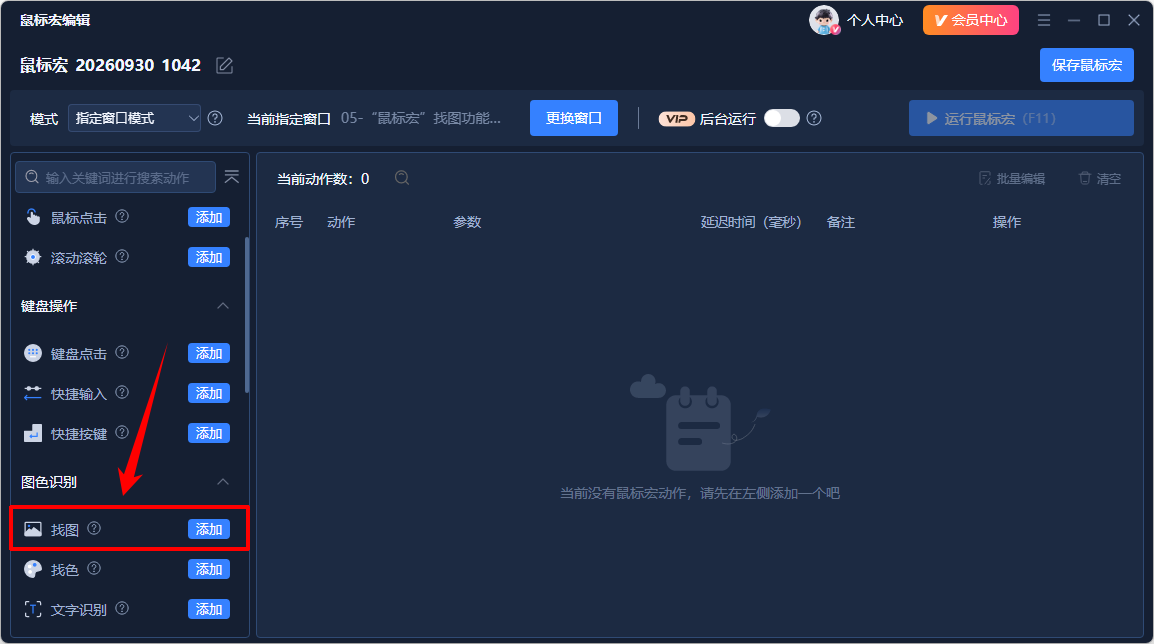Toggle the 后台运行 background run switch

pos(782,118)
